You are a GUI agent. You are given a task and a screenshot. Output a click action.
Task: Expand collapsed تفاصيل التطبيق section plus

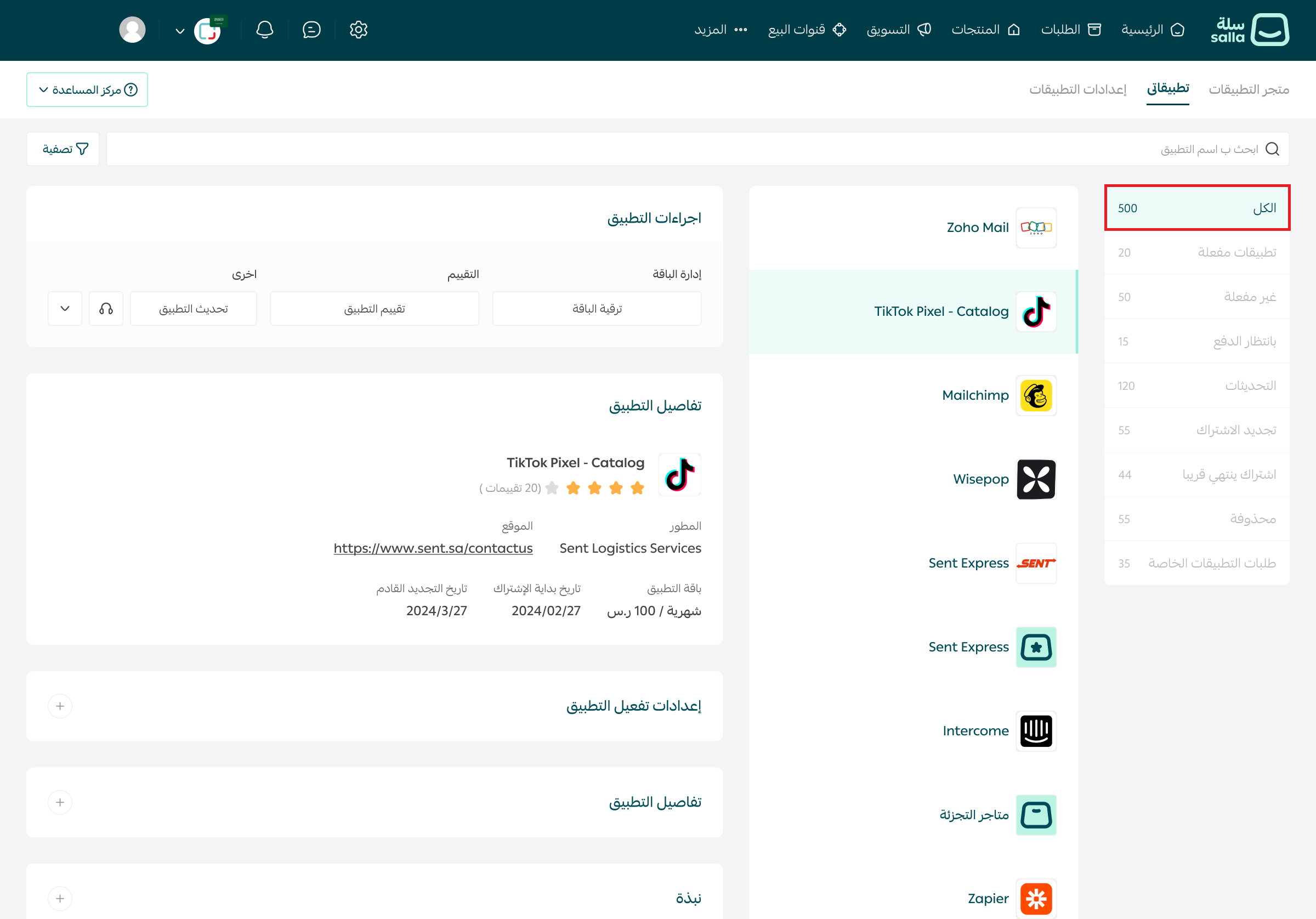[60, 802]
